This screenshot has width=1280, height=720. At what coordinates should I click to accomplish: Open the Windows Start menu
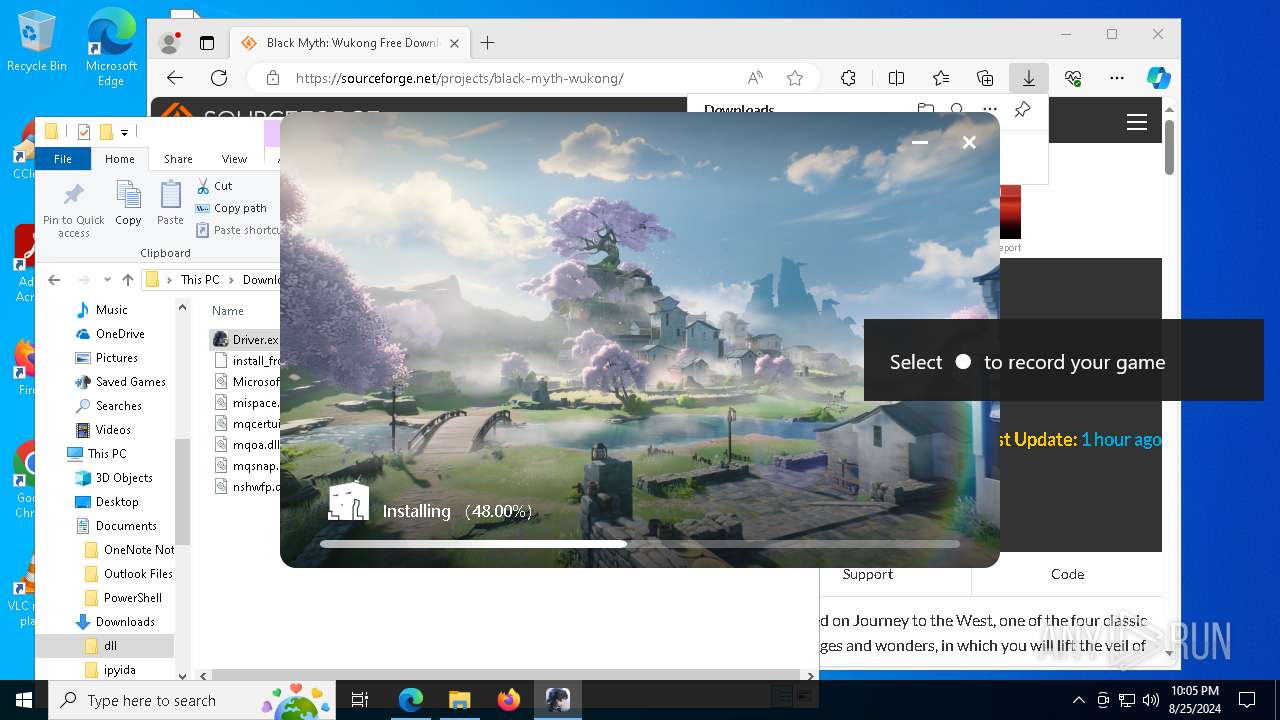click(x=24, y=700)
